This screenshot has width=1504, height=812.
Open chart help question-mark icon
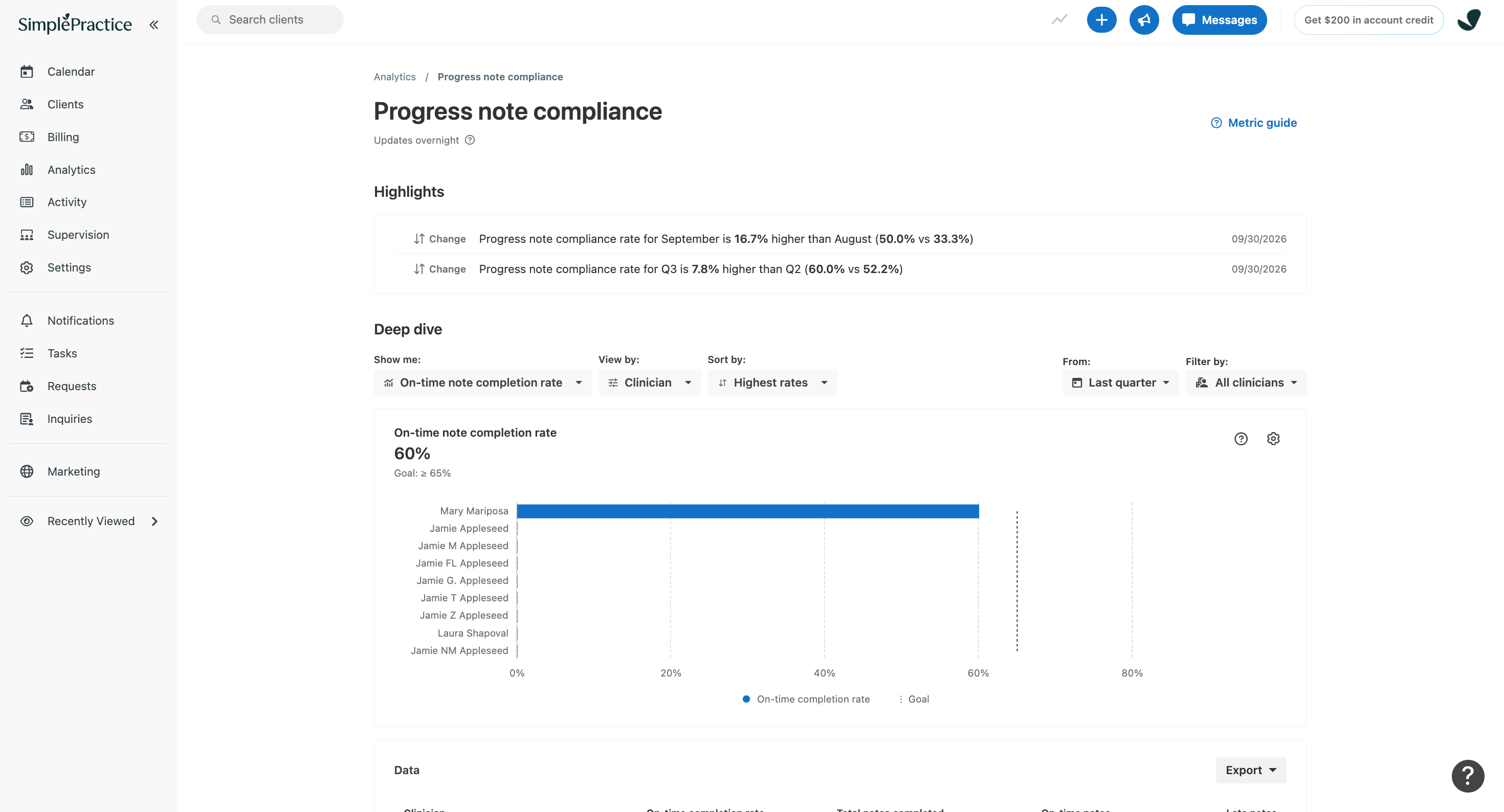click(x=1241, y=438)
